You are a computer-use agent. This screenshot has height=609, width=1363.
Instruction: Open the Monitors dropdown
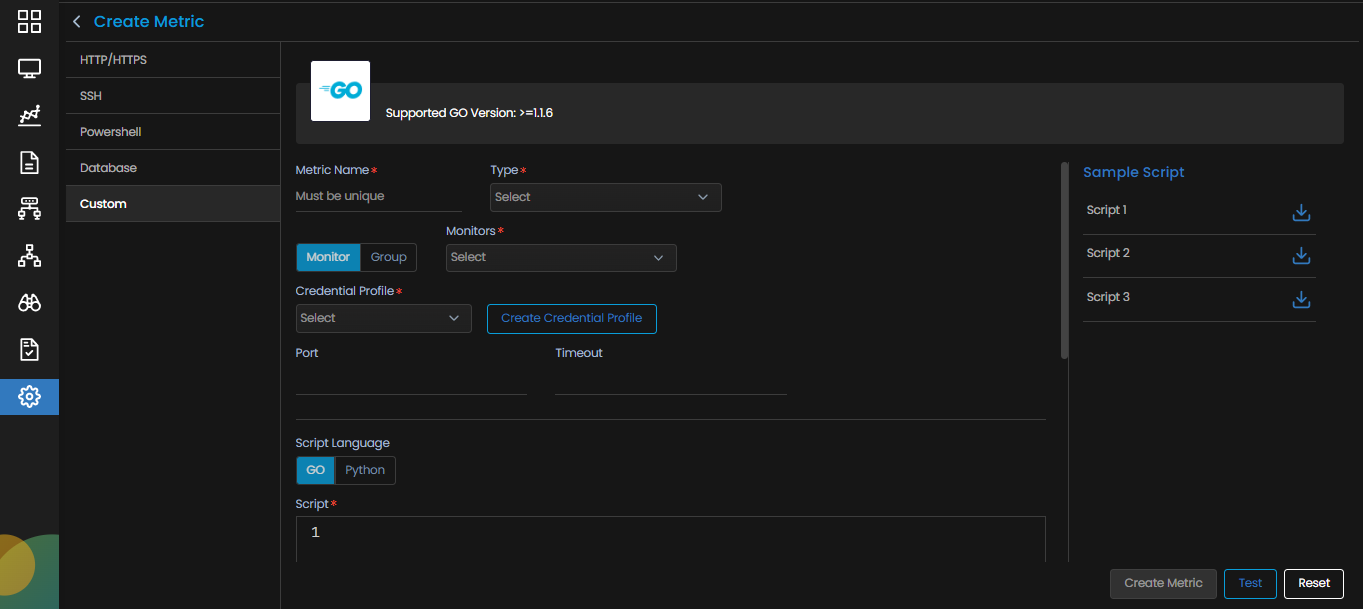click(561, 257)
